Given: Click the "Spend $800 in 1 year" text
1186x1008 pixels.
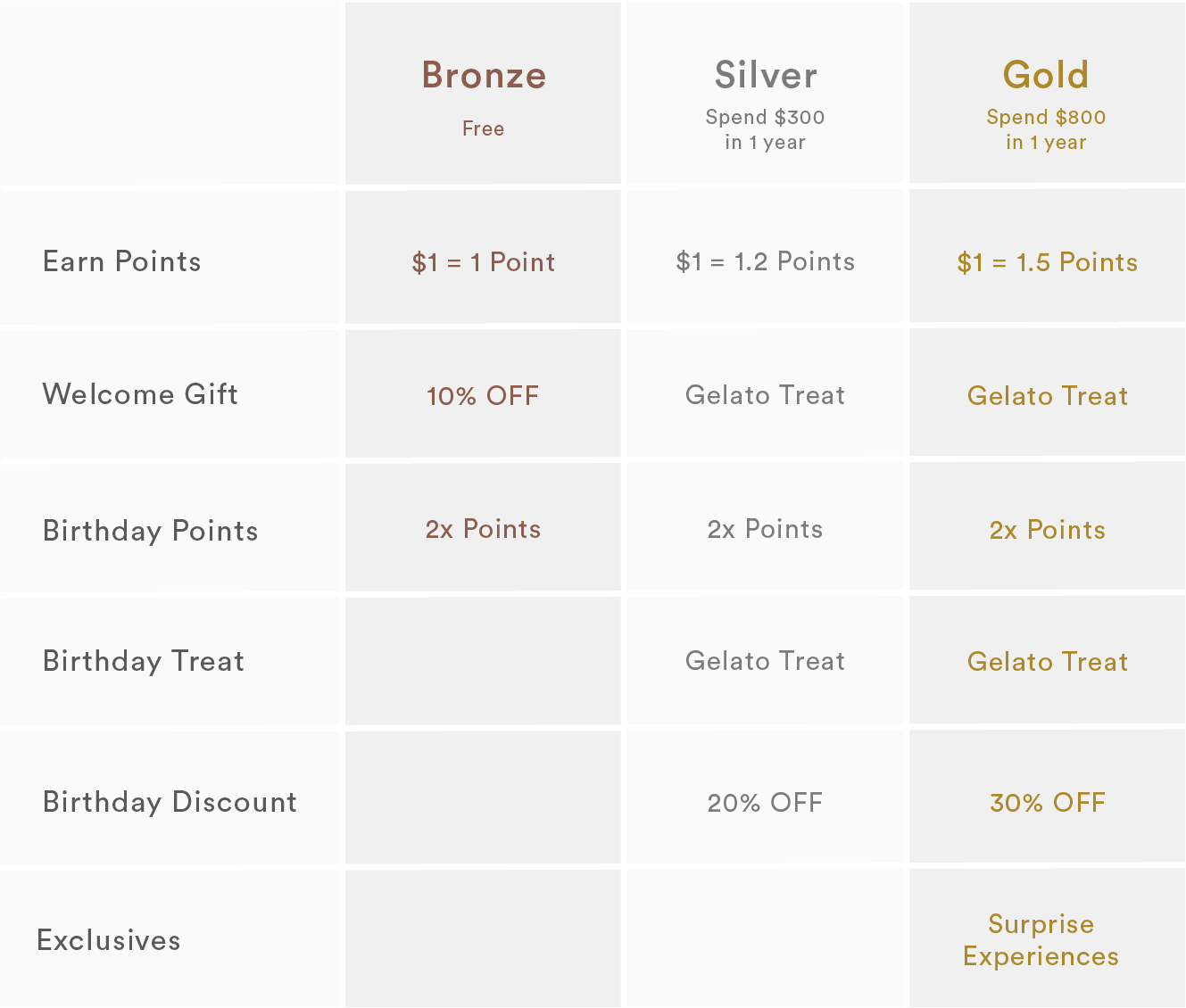Looking at the screenshot, I should [1046, 129].
